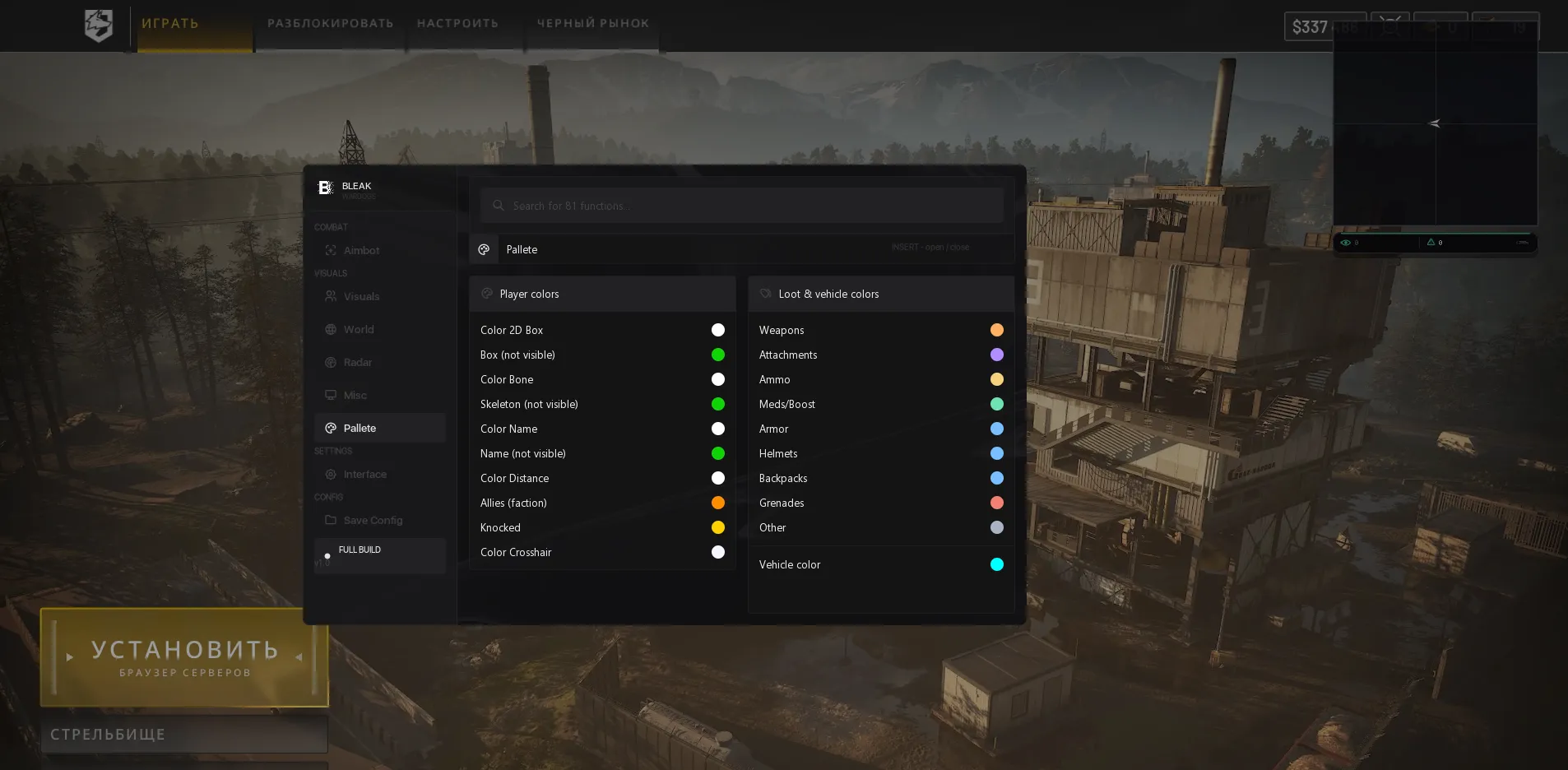Open Meds/Boost color swatch
This screenshot has height=770, width=1568.
click(x=997, y=404)
